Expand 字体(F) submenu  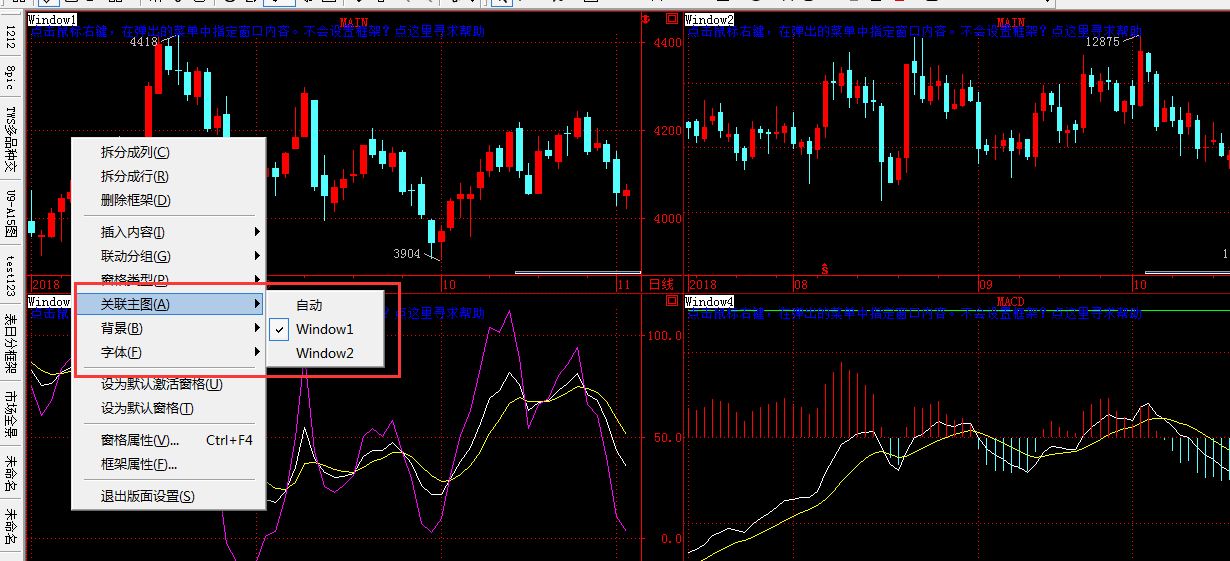point(168,352)
